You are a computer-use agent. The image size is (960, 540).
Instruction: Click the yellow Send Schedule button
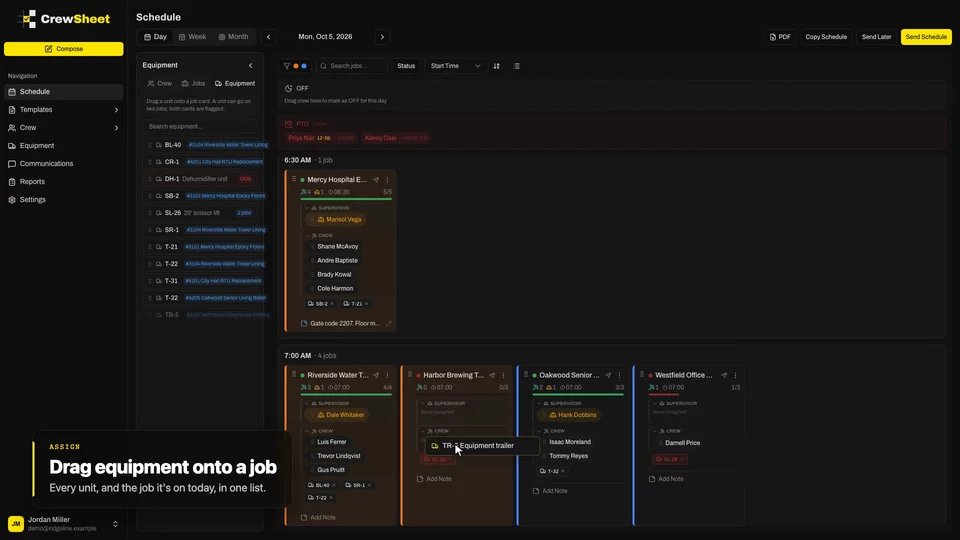pos(926,37)
